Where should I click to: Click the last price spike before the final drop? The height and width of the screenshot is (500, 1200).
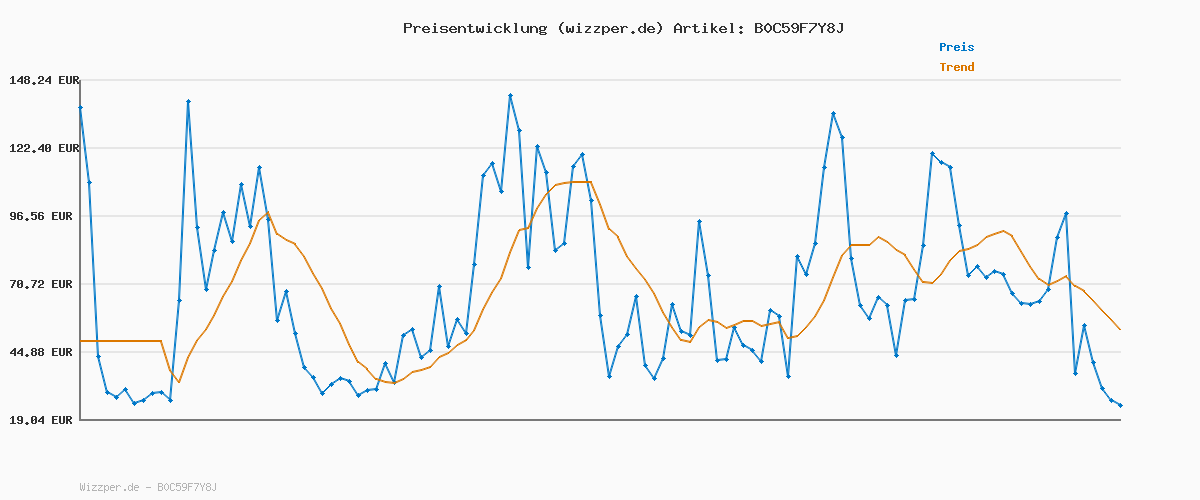click(x=1066, y=214)
